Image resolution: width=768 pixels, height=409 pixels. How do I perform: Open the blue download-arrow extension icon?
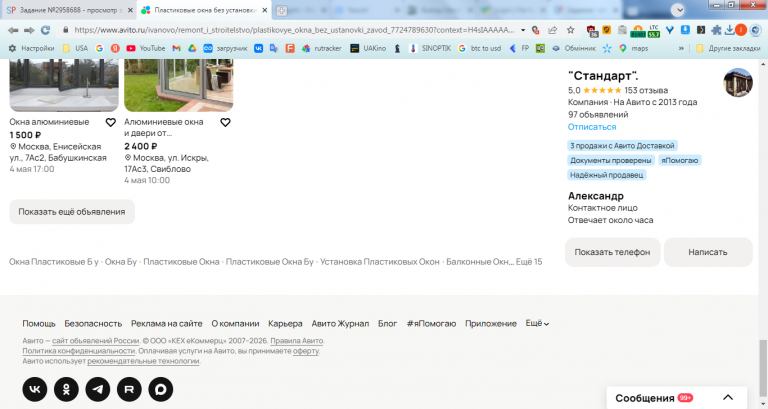(685, 30)
